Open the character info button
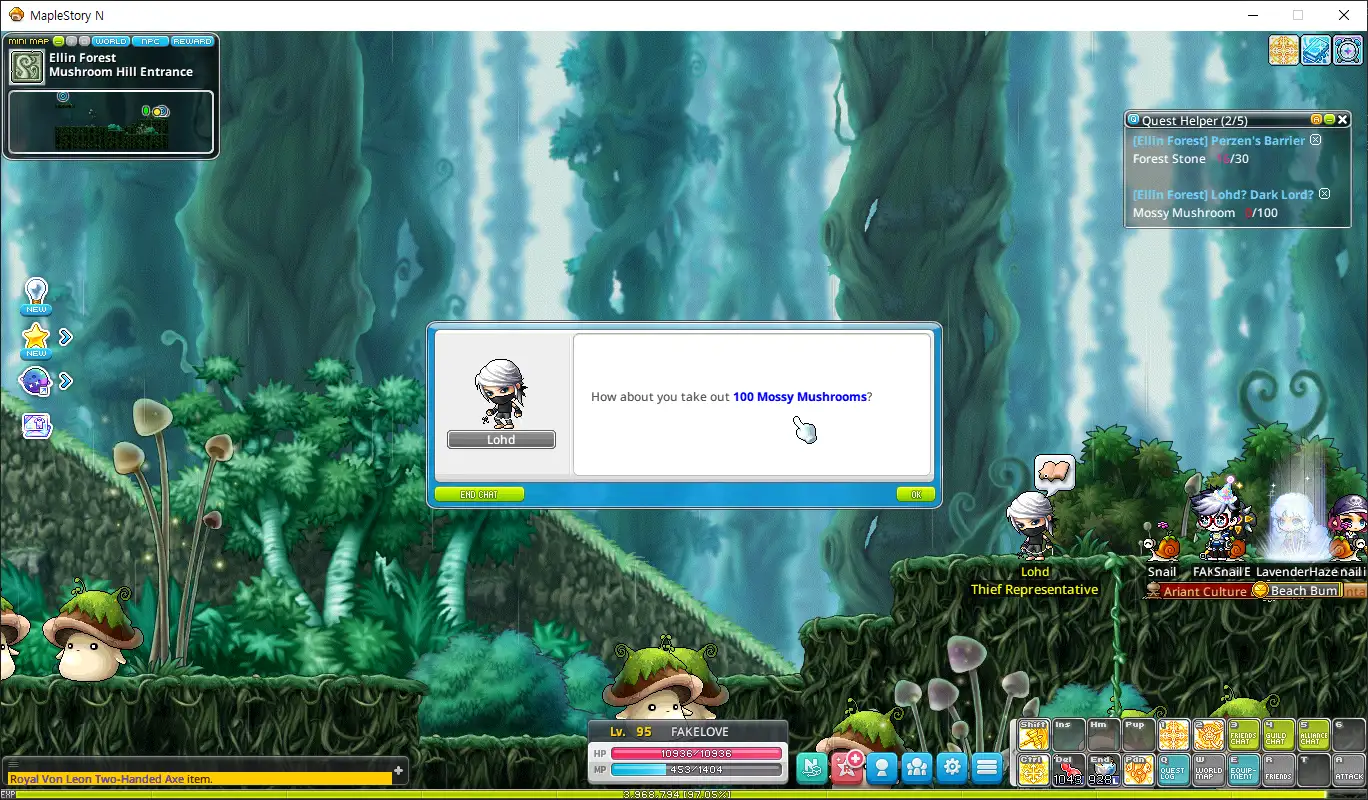The width and height of the screenshot is (1368, 800). [x=882, y=768]
